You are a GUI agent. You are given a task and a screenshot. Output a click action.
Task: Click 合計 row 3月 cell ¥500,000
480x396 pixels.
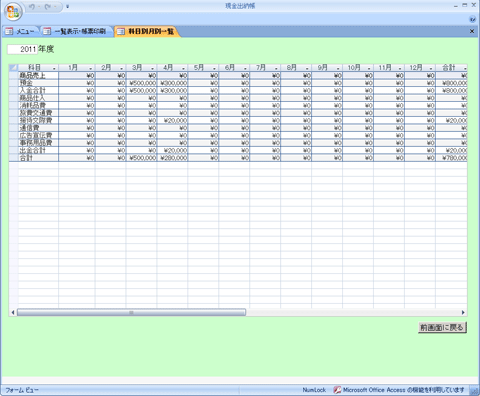coord(141,158)
